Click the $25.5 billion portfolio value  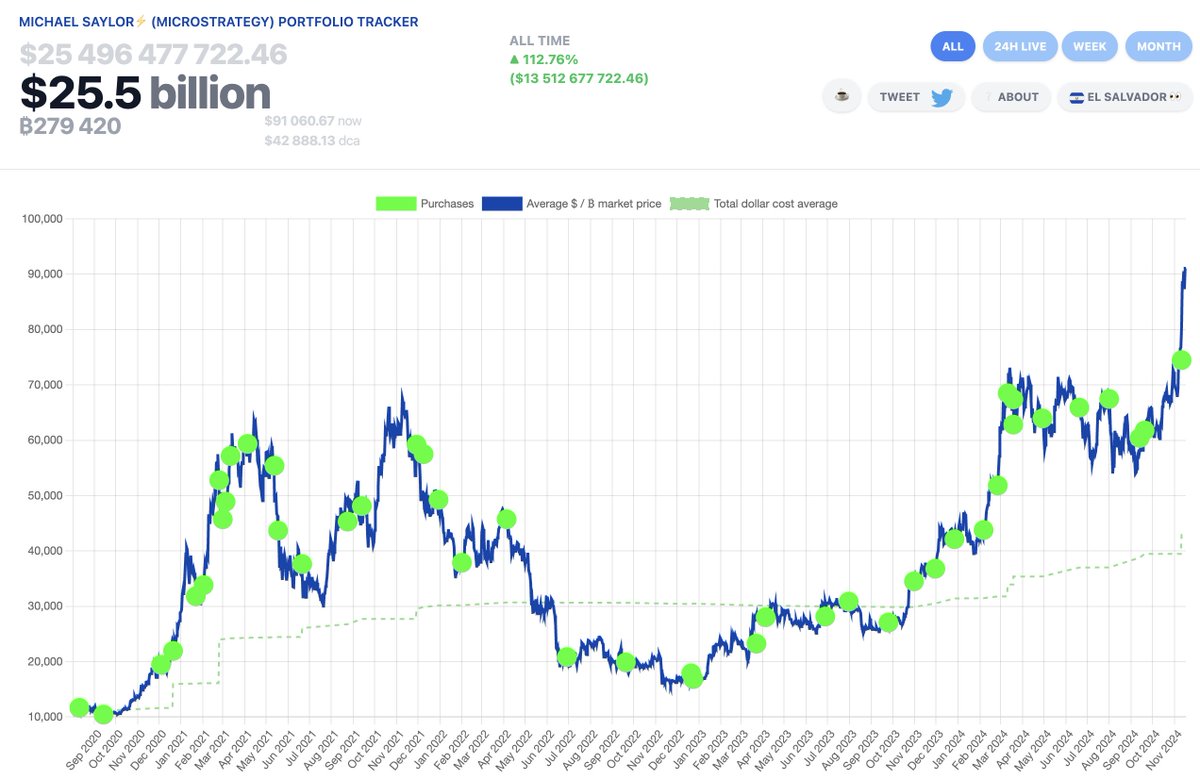(x=145, y=93)
